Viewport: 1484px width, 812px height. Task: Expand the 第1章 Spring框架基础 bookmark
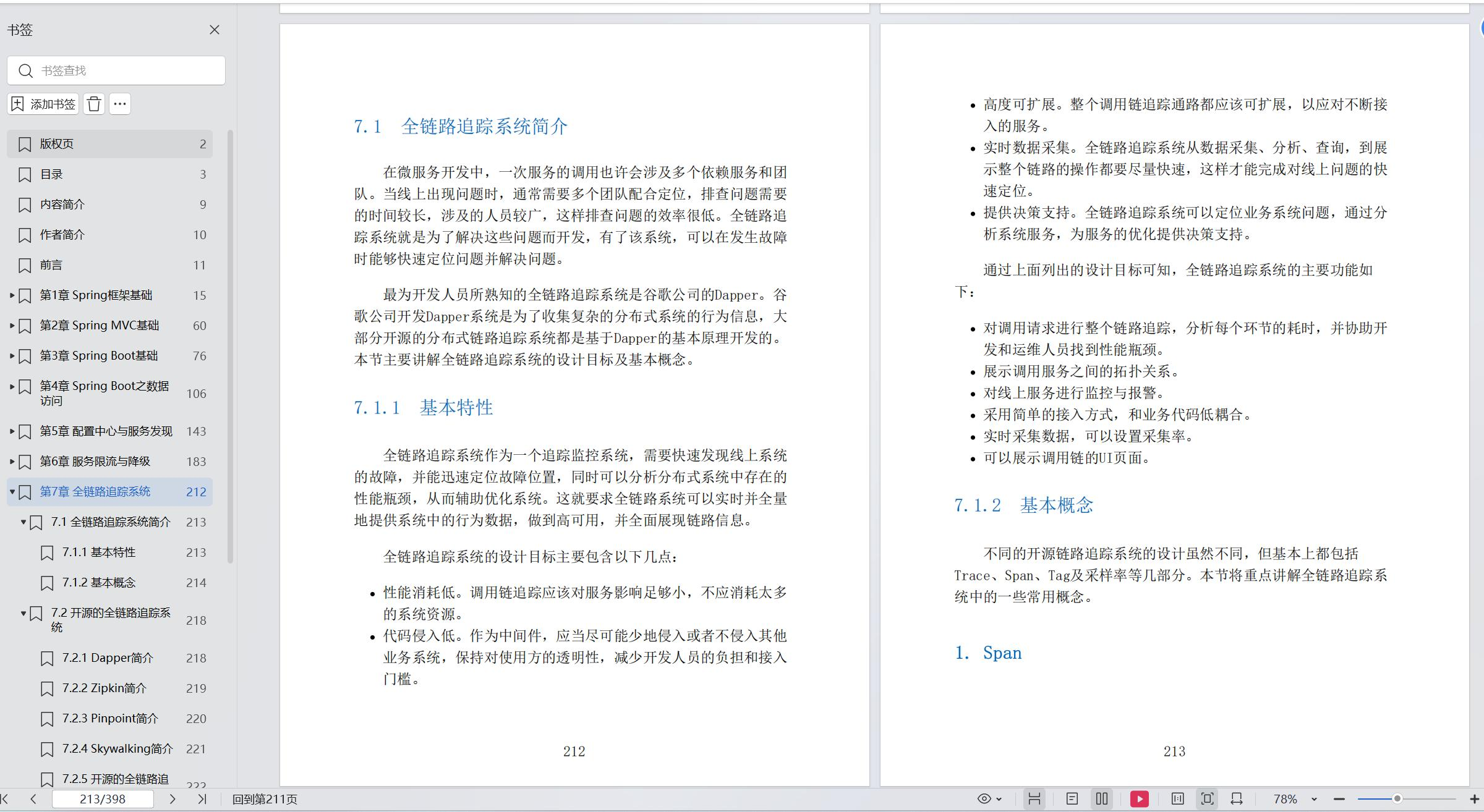(x=12, y=295)
